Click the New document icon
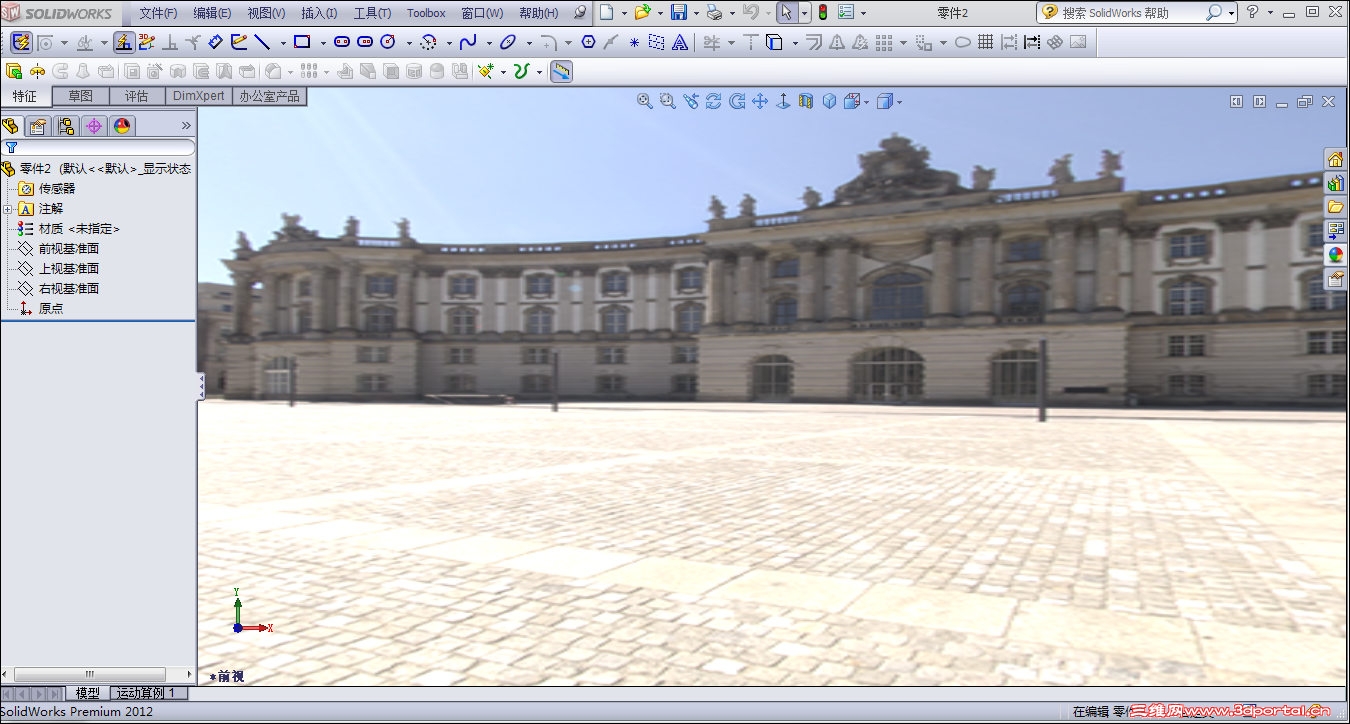The image size is (1350, 724). tap(606, 13)
